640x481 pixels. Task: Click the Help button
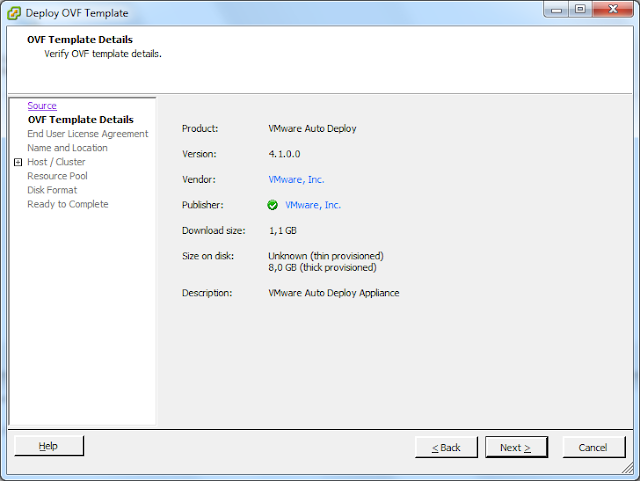click(49, 446)
